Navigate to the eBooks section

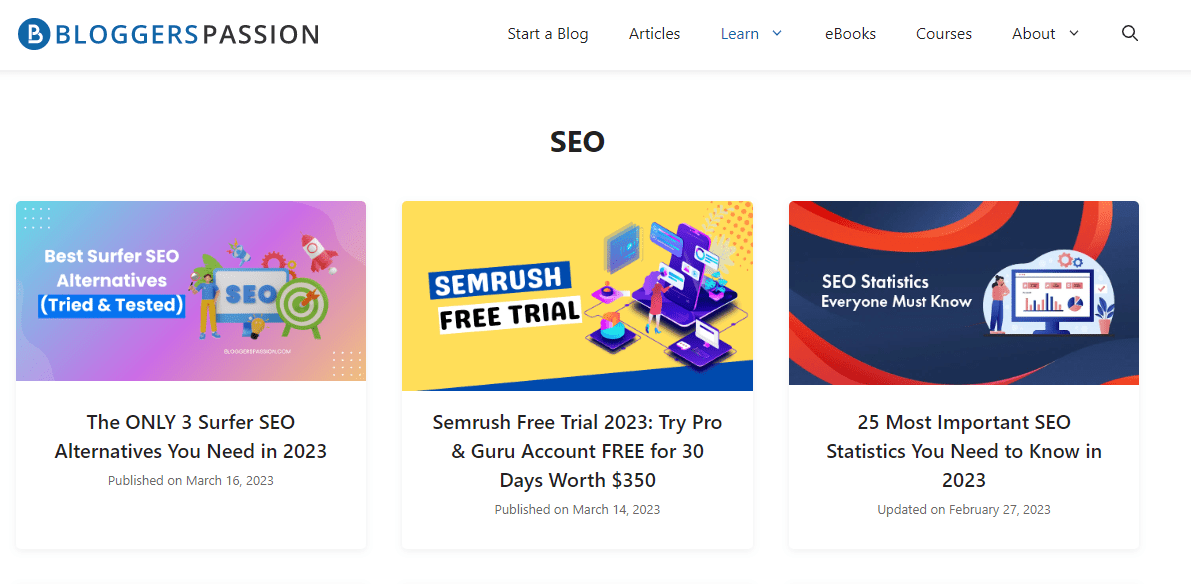pyautogui.click(x=850, y=33)
